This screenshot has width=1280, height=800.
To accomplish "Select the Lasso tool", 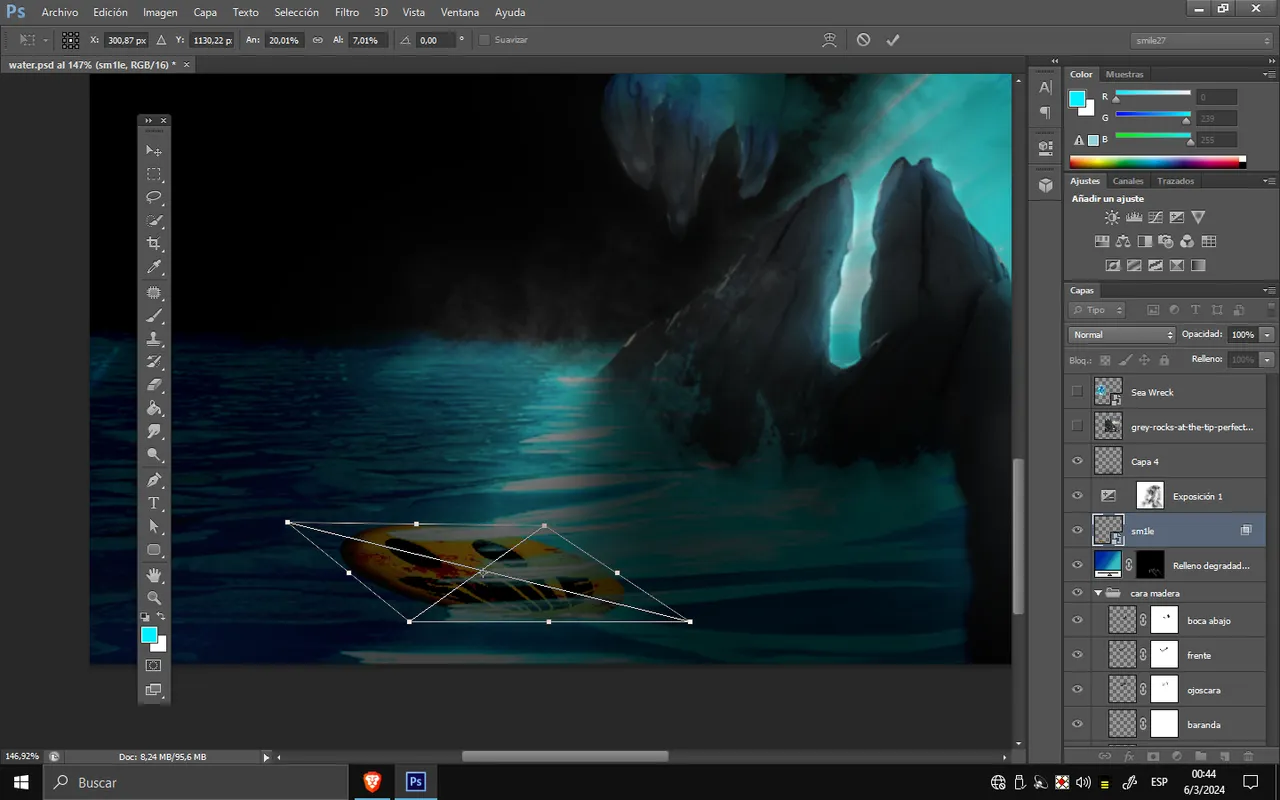I will tap(154, 197).
